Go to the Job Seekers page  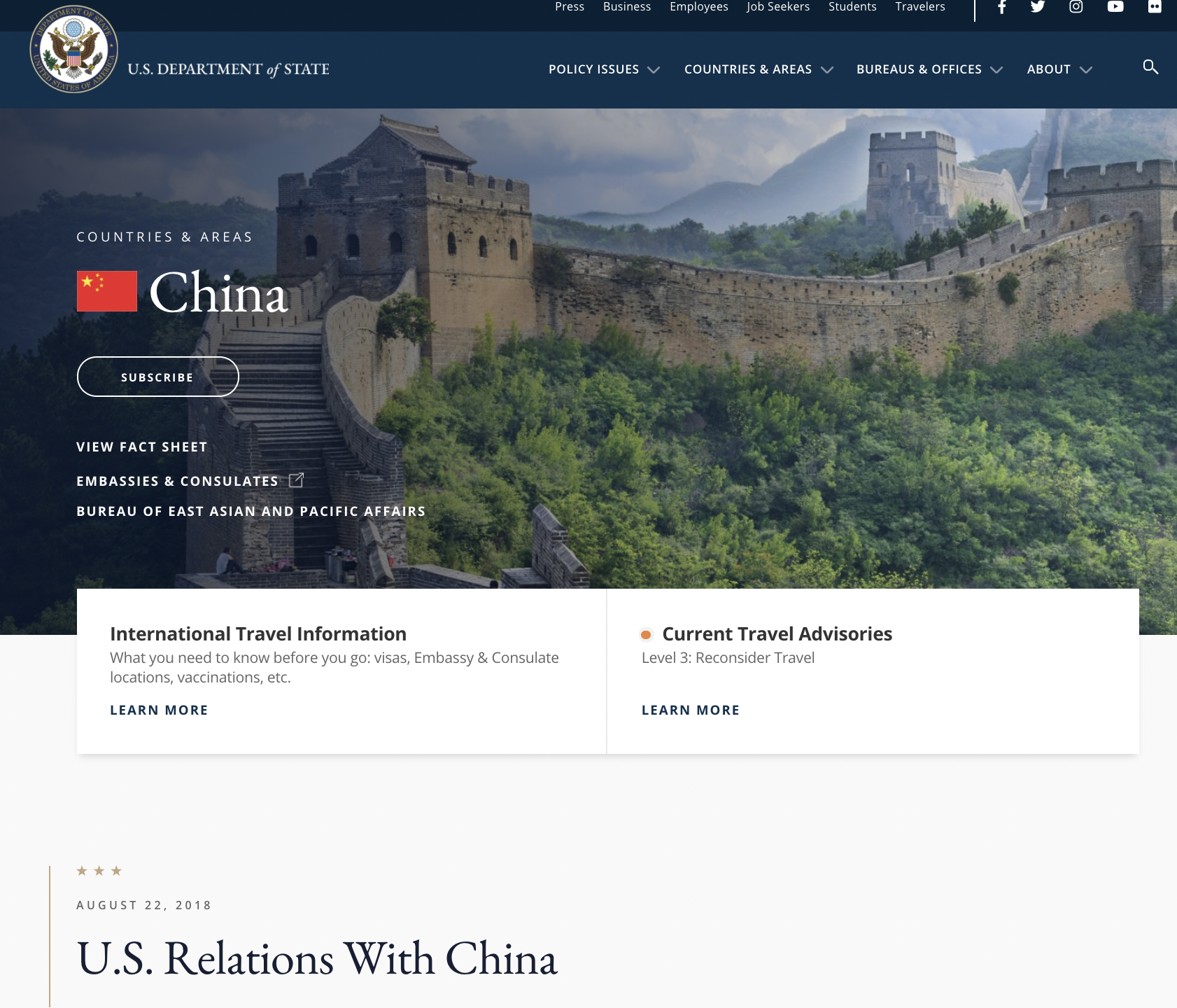click(778, 7)
